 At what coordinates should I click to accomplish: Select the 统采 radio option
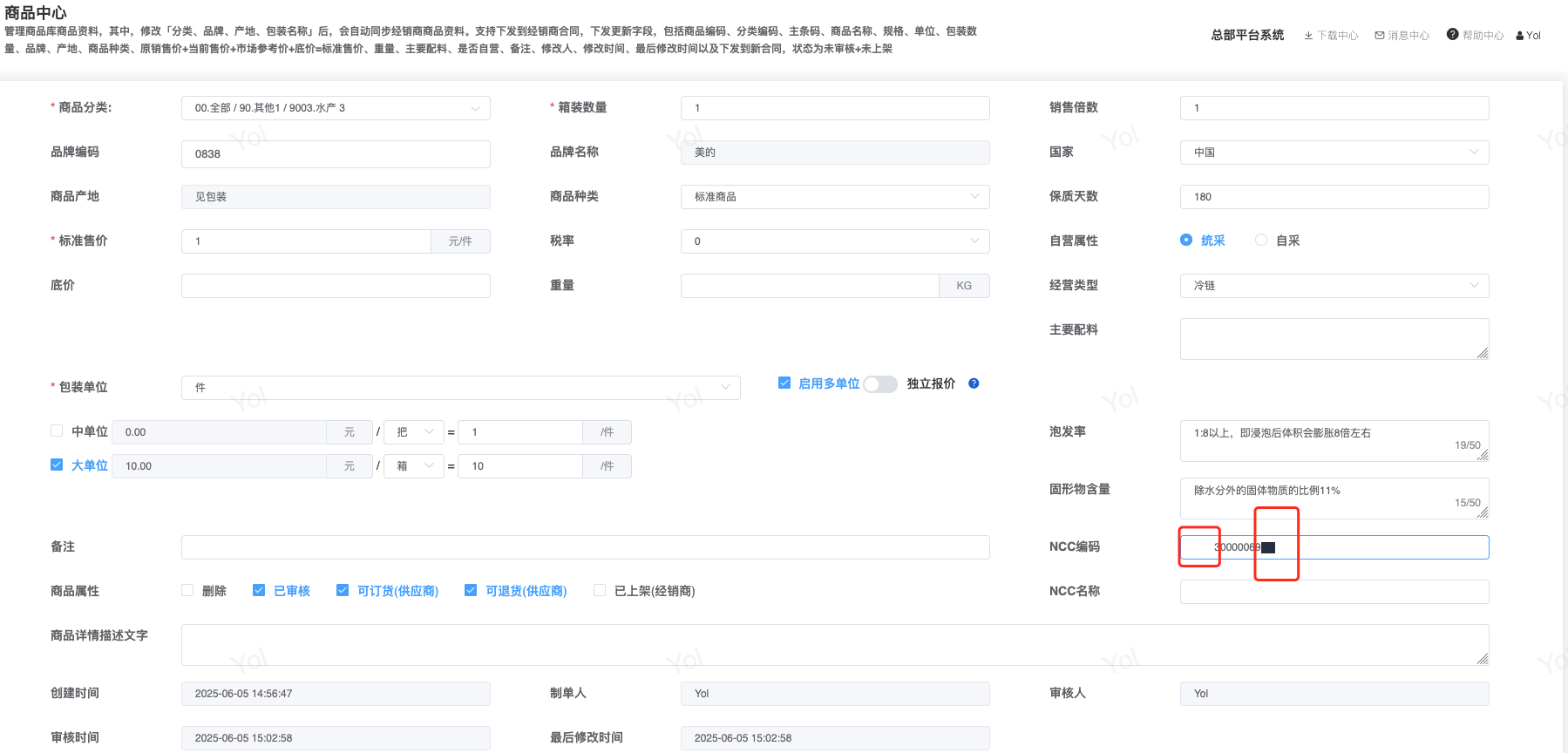tap(1186, 240)
